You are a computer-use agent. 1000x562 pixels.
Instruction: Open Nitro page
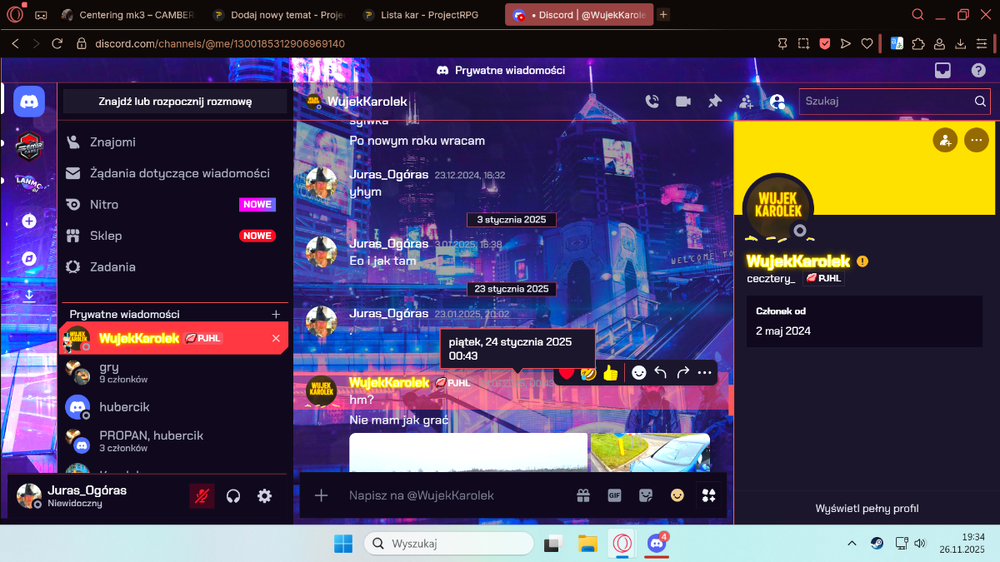pyautogui.click(x=173, y=204)
